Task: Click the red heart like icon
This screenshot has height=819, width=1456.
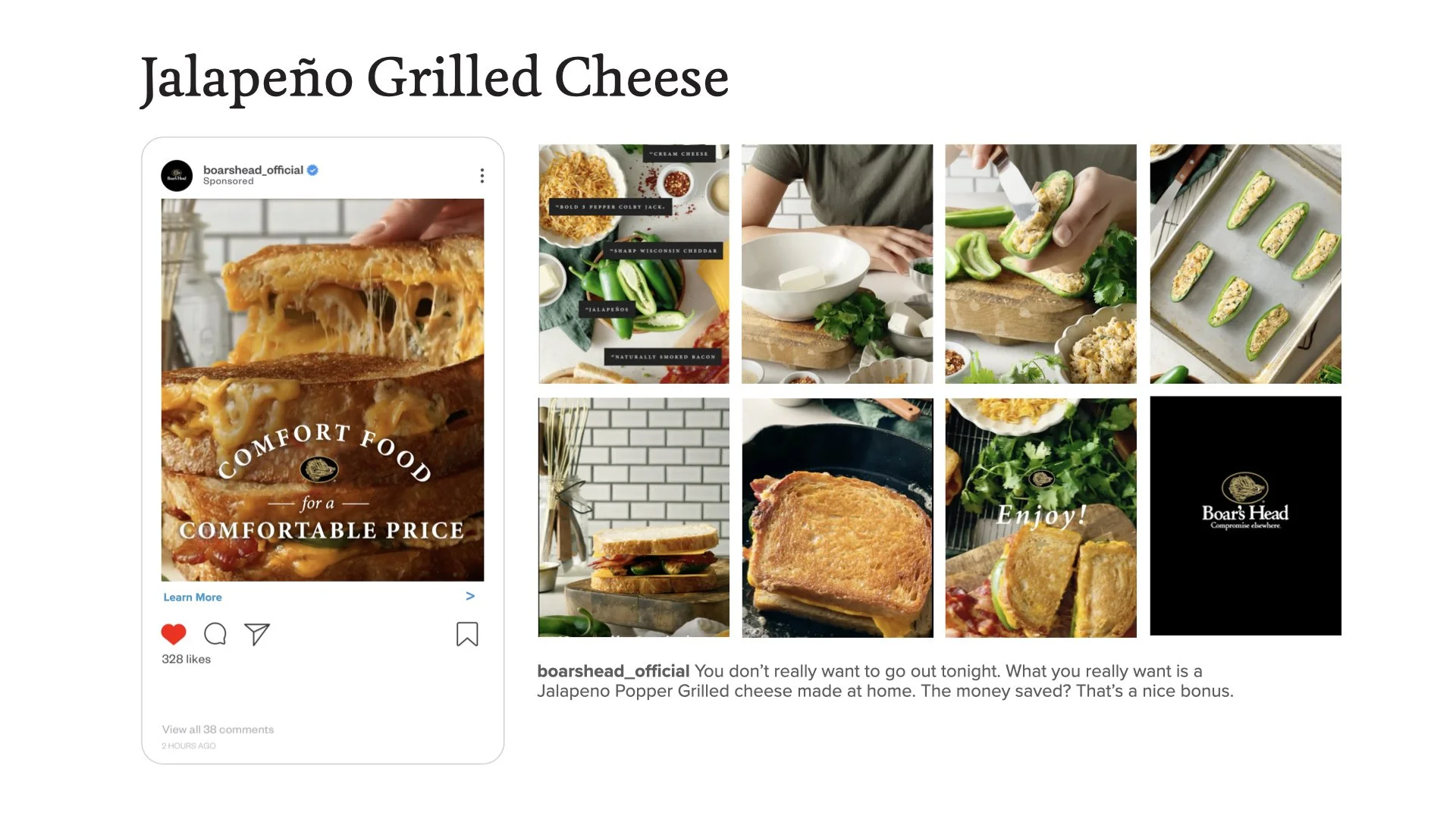Action: [174, 634]
